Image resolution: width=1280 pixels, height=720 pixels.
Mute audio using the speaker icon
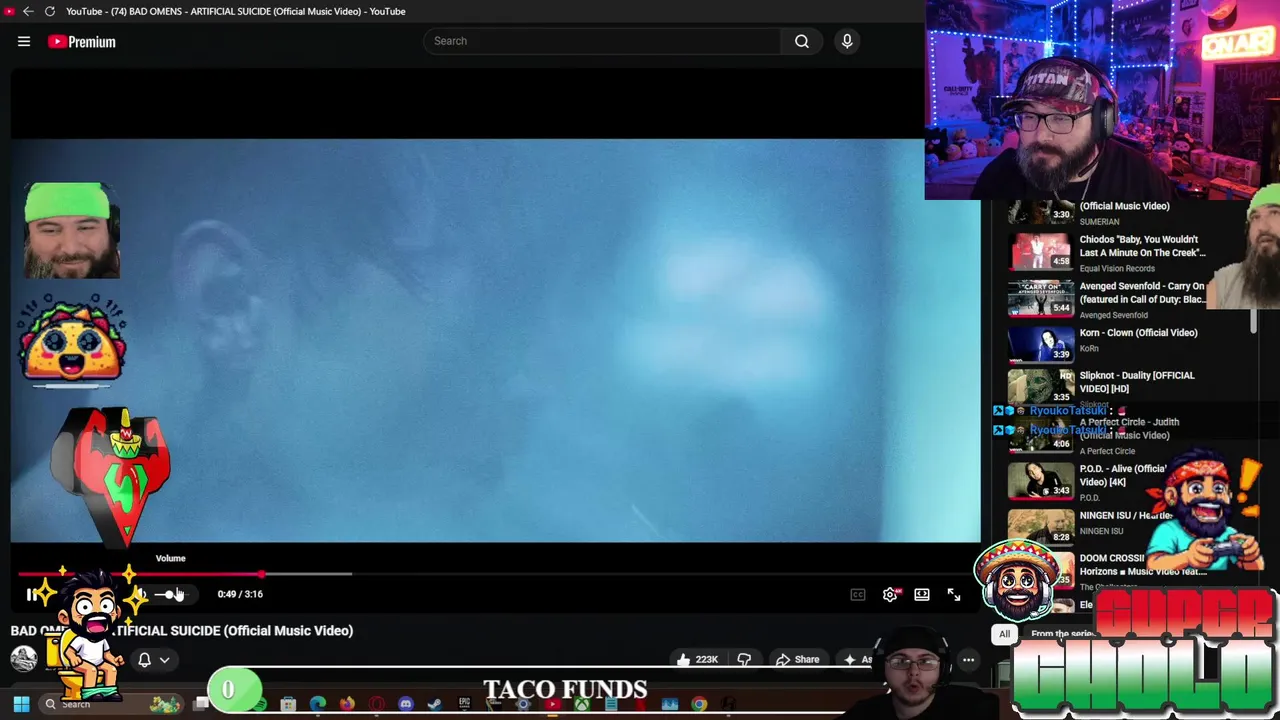[x=141, y=594]
